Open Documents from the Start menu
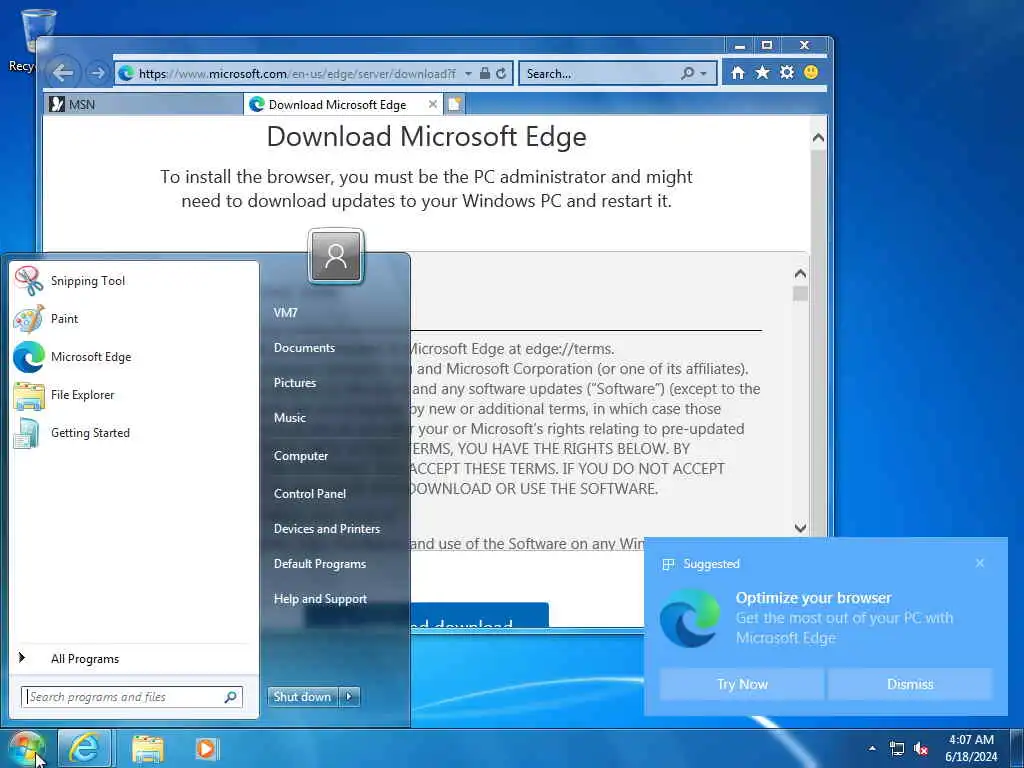This screenshot has width=1024, height=768. point(304,348)
